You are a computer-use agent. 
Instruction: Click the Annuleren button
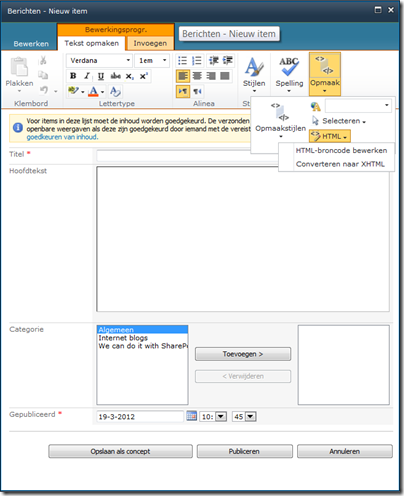pos(345,451)
